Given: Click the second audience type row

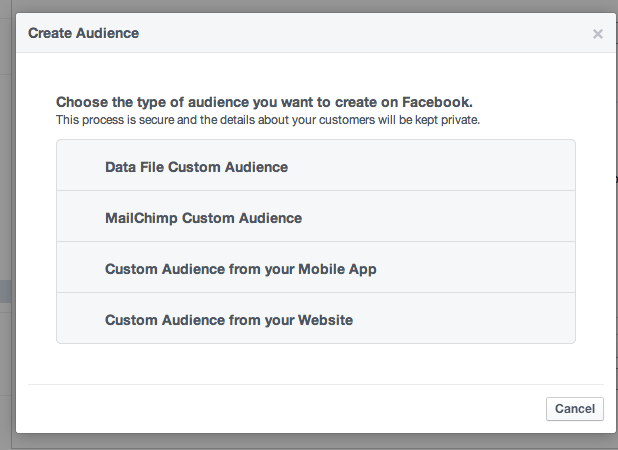Looking at the screenshot, I should pos(316,217).
